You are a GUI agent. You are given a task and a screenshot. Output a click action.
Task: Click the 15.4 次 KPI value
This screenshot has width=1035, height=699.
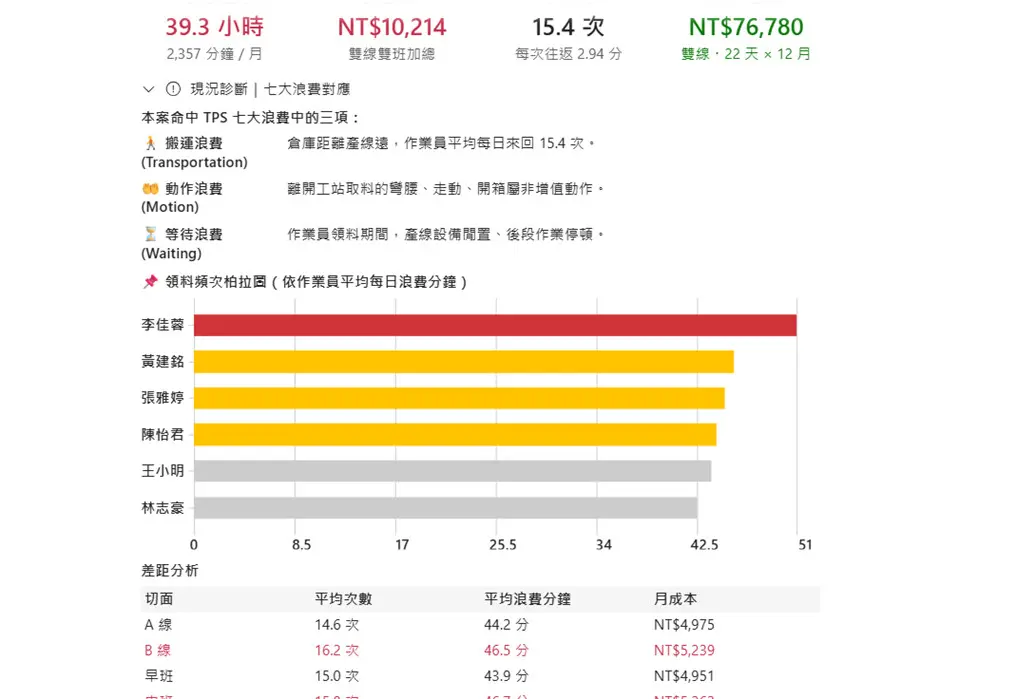point(568,27)
